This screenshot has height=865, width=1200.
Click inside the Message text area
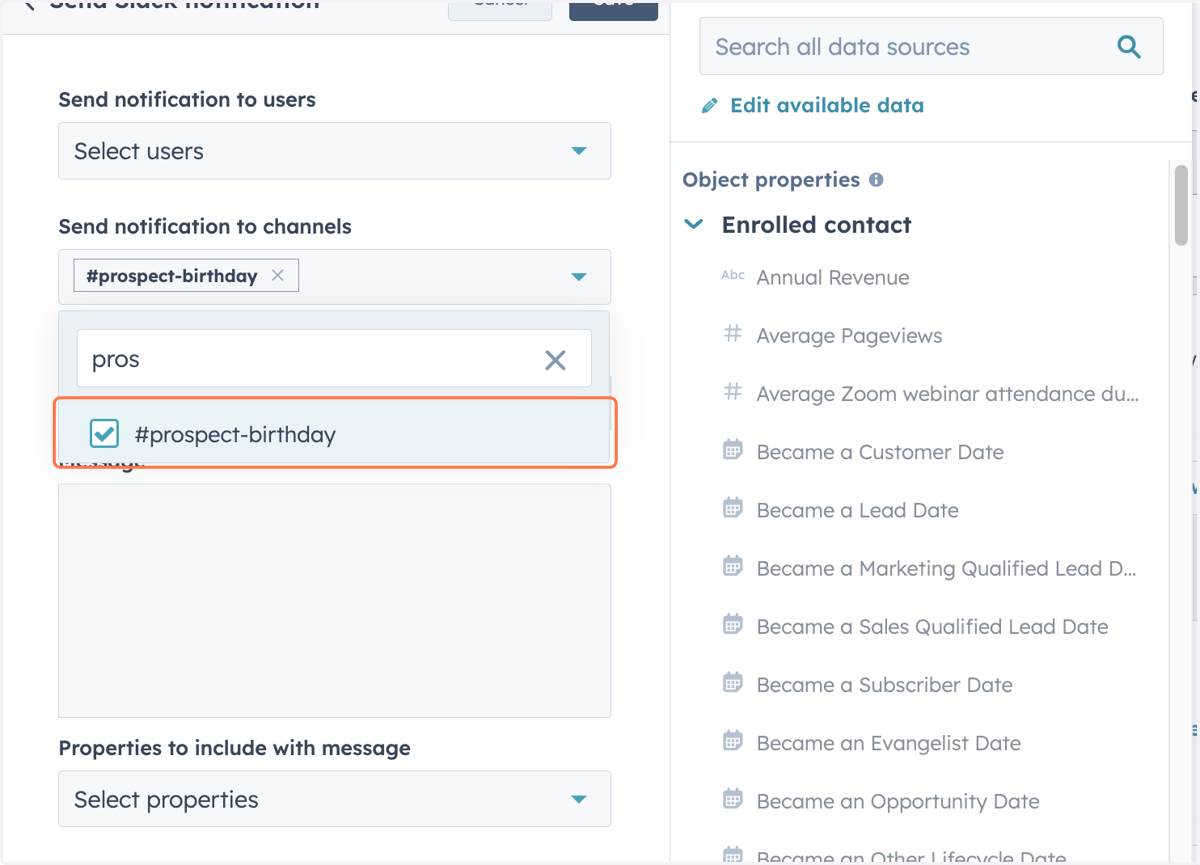(x=334, y=600)
